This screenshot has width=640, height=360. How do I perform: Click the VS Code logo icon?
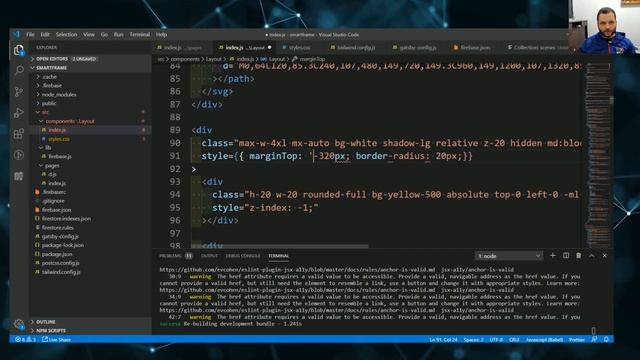click(x=16, y=35)
